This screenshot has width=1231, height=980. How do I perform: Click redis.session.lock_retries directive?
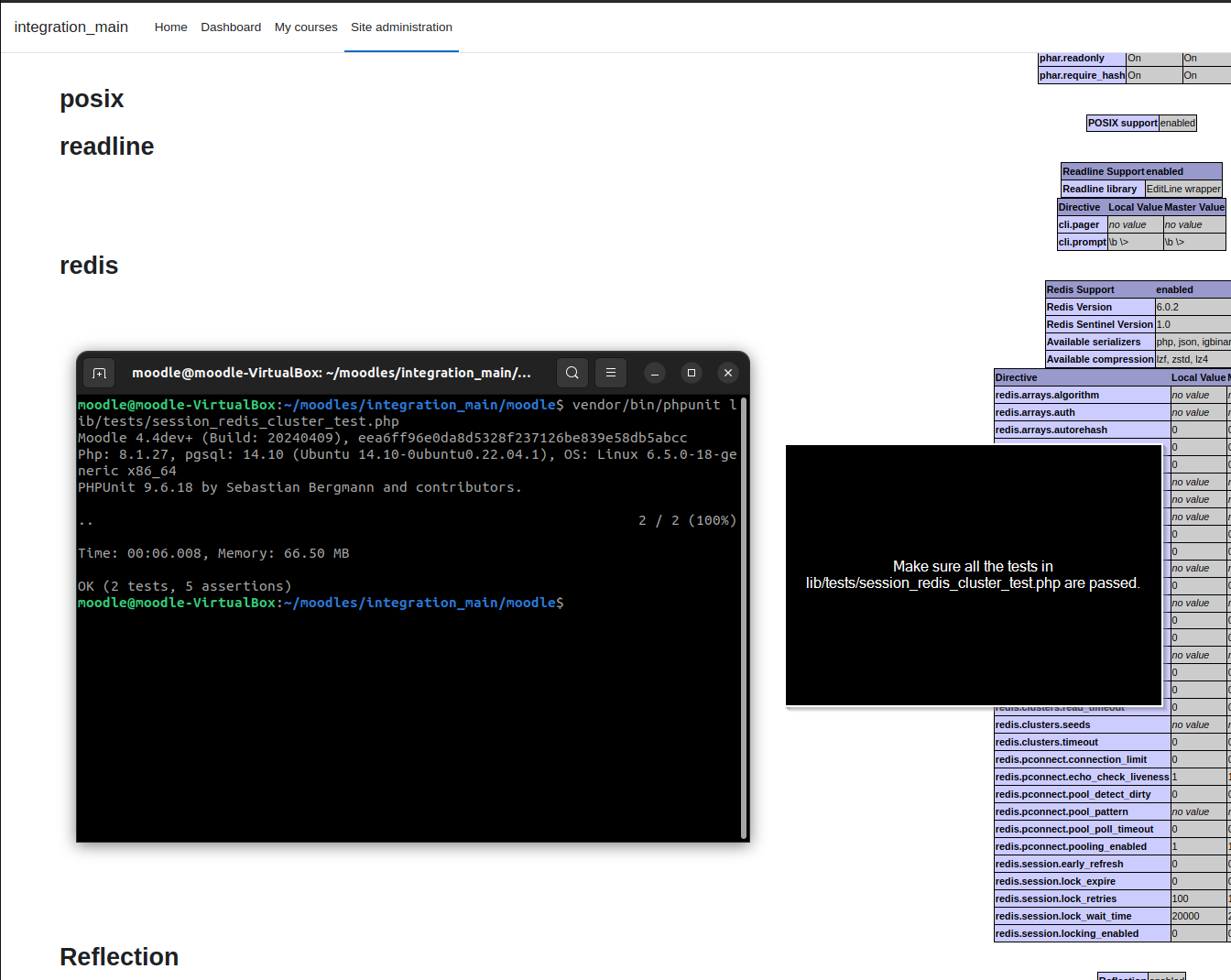1083,898
